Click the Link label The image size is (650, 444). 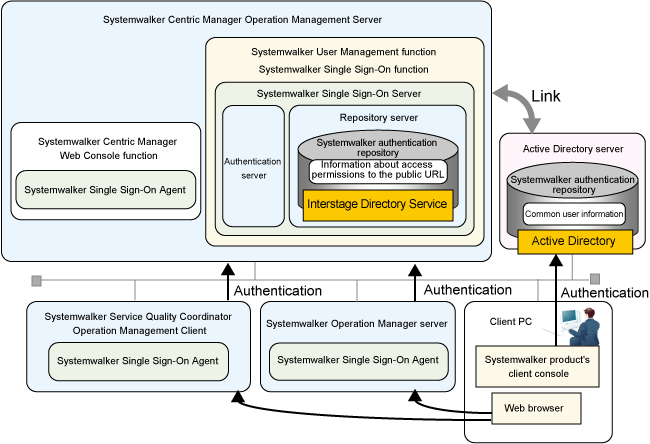(x=546, y=96)
